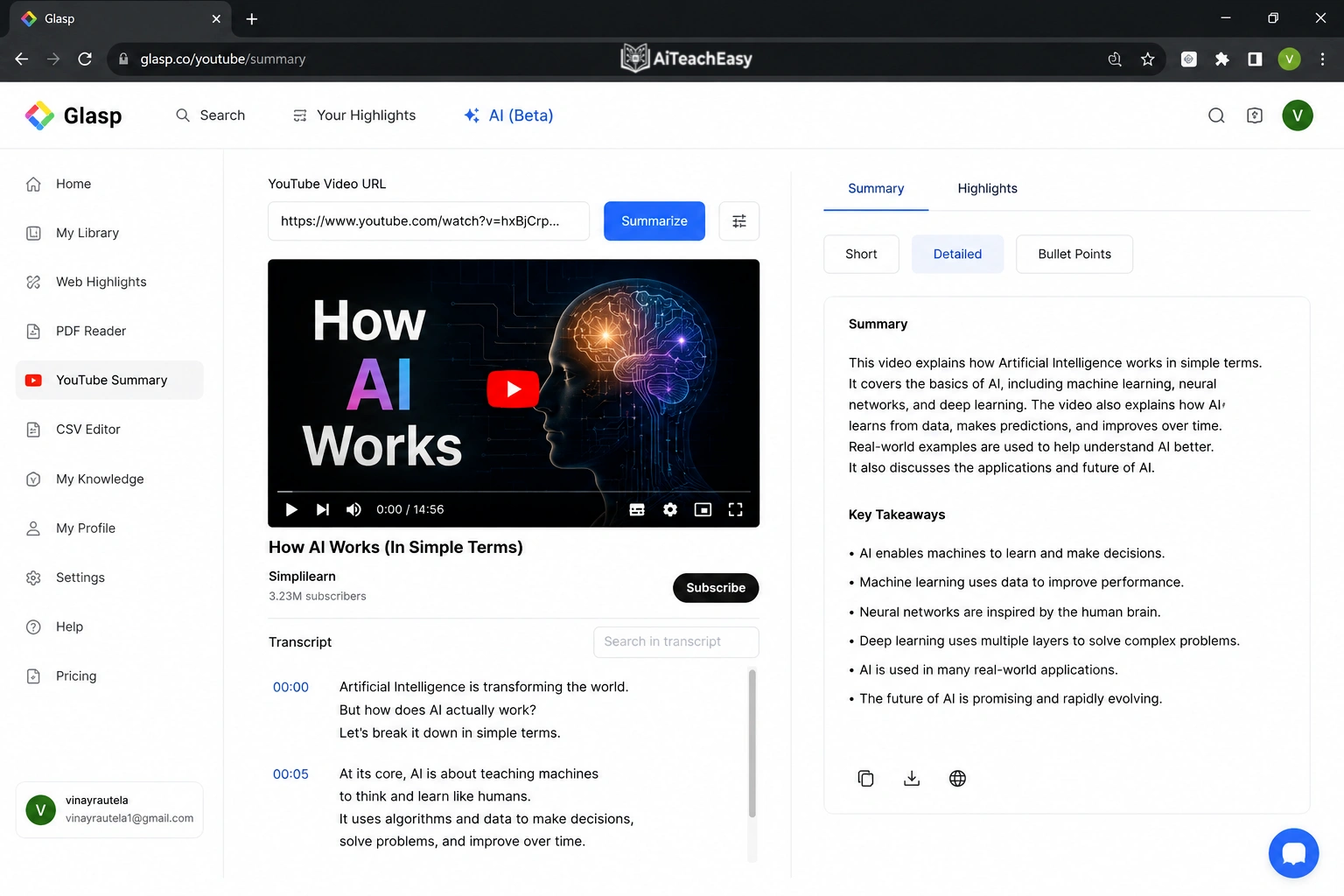Select the Short summary option
1344x896 pixels.
861,254
